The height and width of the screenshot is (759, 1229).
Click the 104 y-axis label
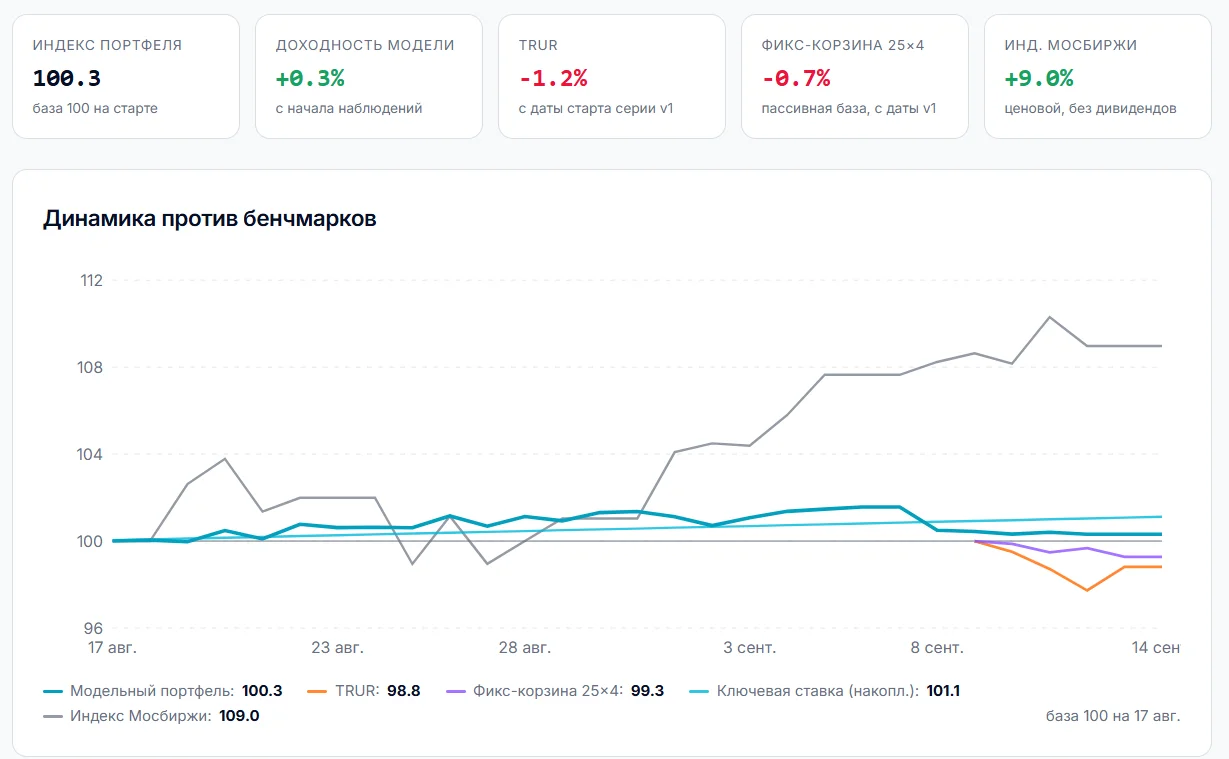[91, 454]
